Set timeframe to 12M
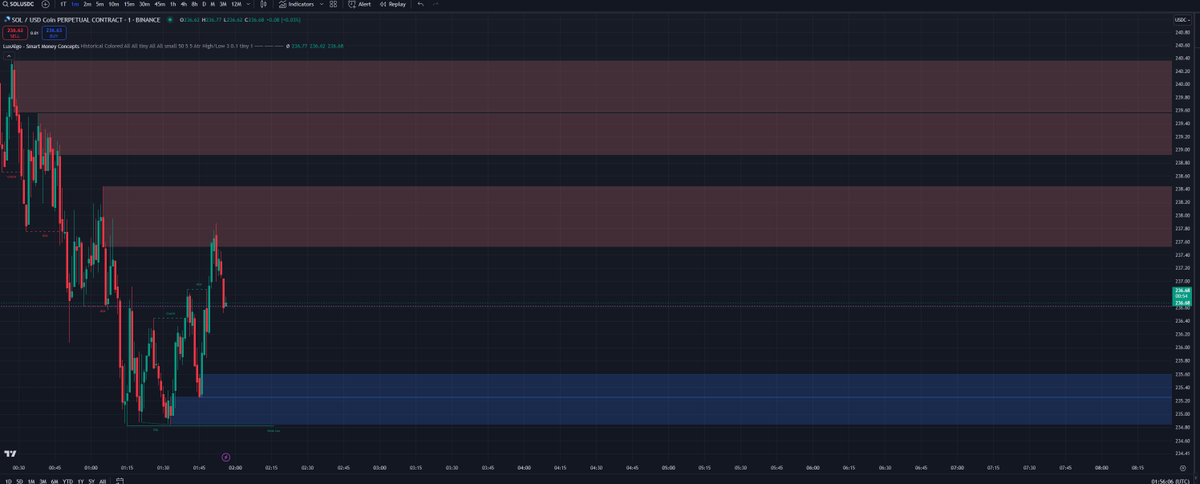Screen dimensions: 1200x484 tap(236, 4)
